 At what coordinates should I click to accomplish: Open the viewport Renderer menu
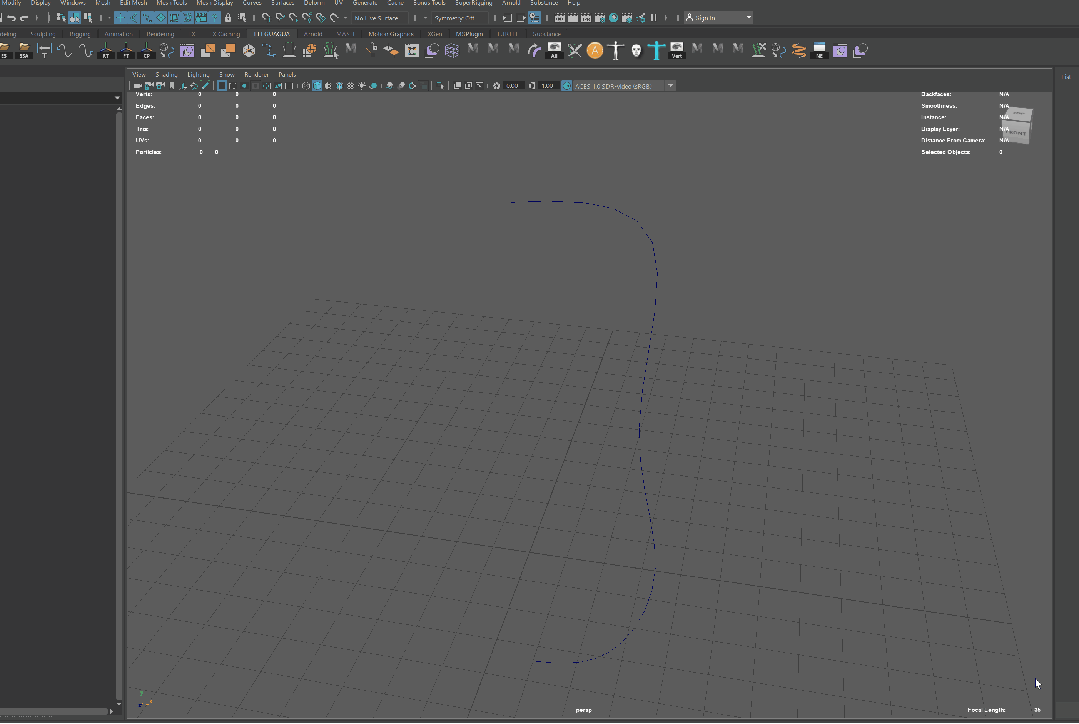(x=257, y=74)
